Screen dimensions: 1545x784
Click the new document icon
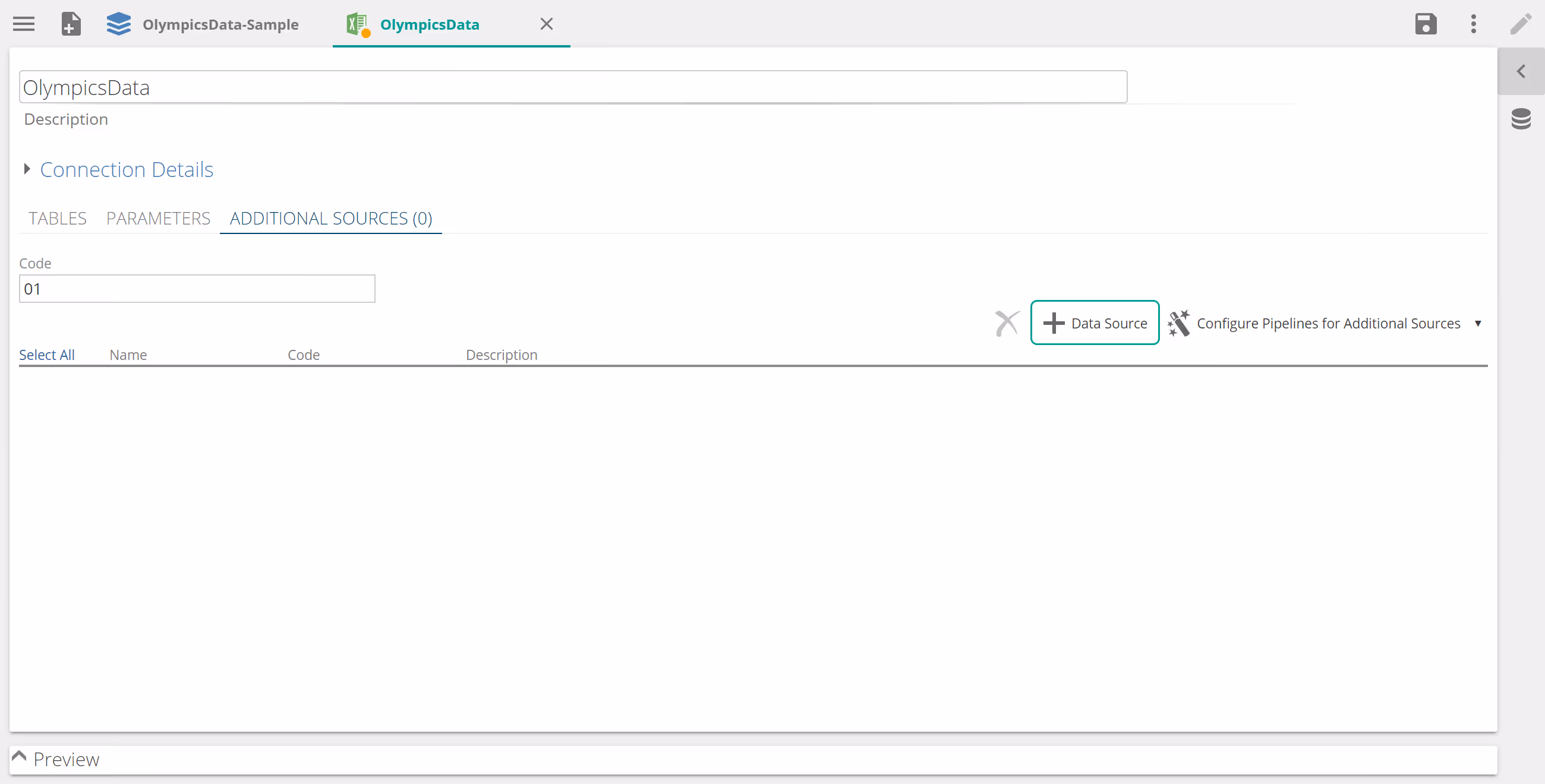(x=71, y=24)
